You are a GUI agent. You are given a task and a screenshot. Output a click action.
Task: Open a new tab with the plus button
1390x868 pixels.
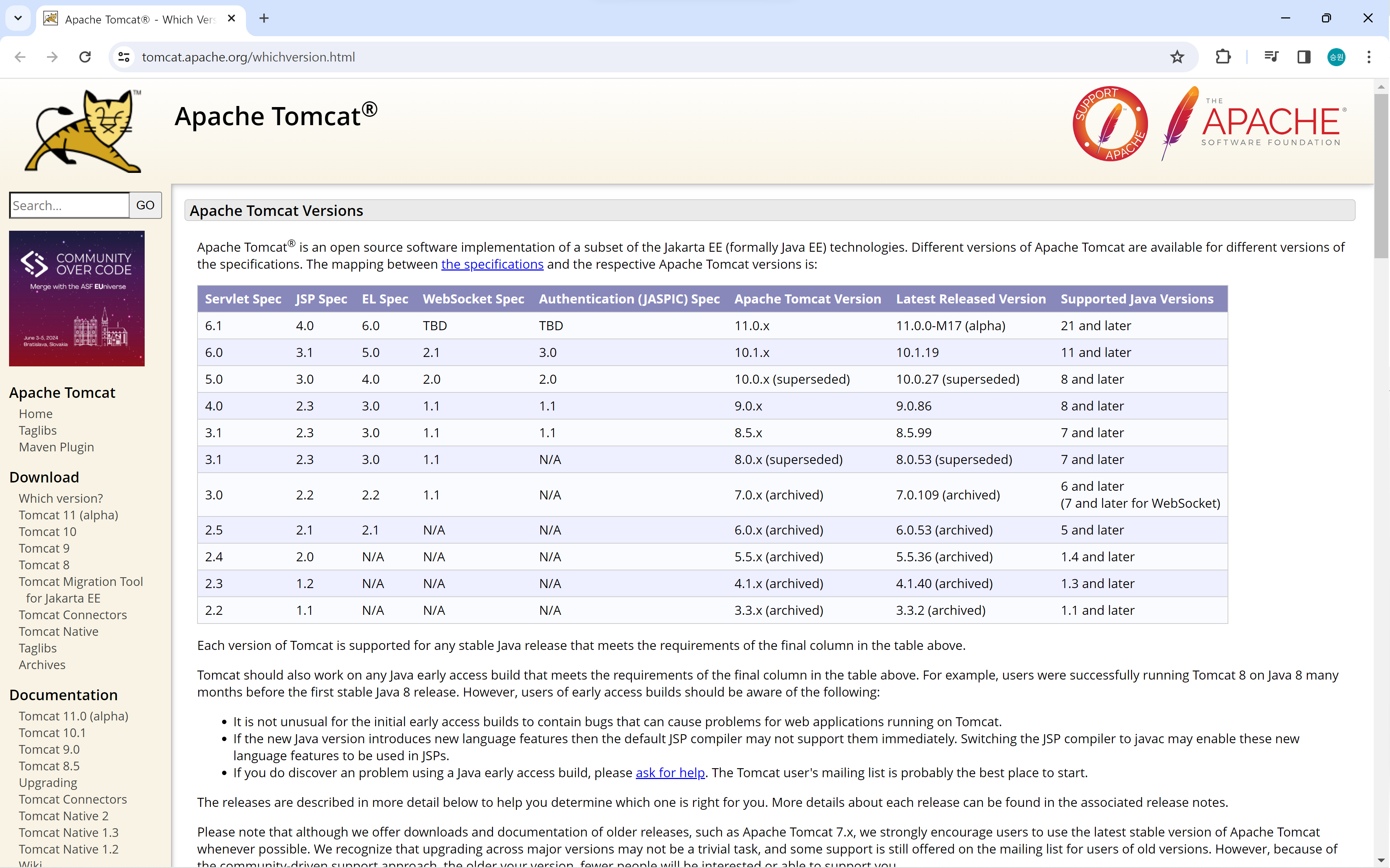(264, 18)
